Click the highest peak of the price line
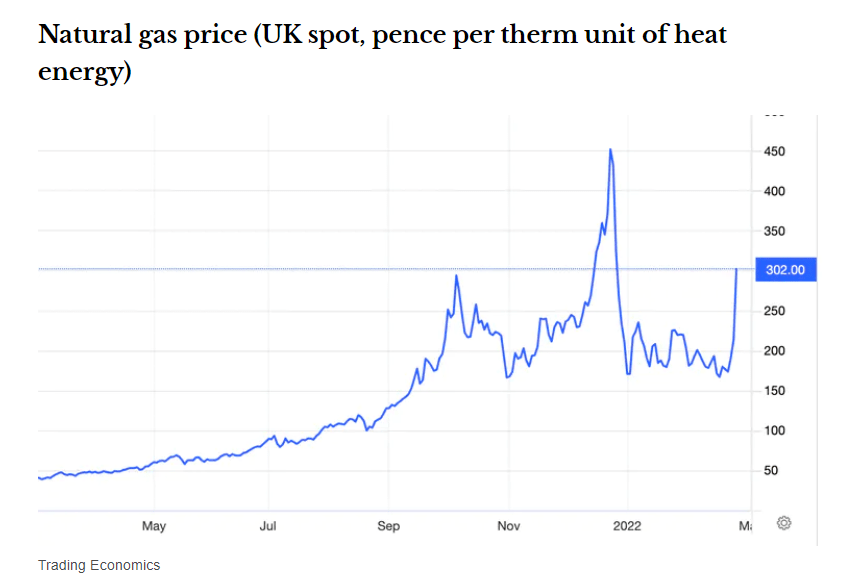This screenshot has height=578, width=850. coord(610,150)
